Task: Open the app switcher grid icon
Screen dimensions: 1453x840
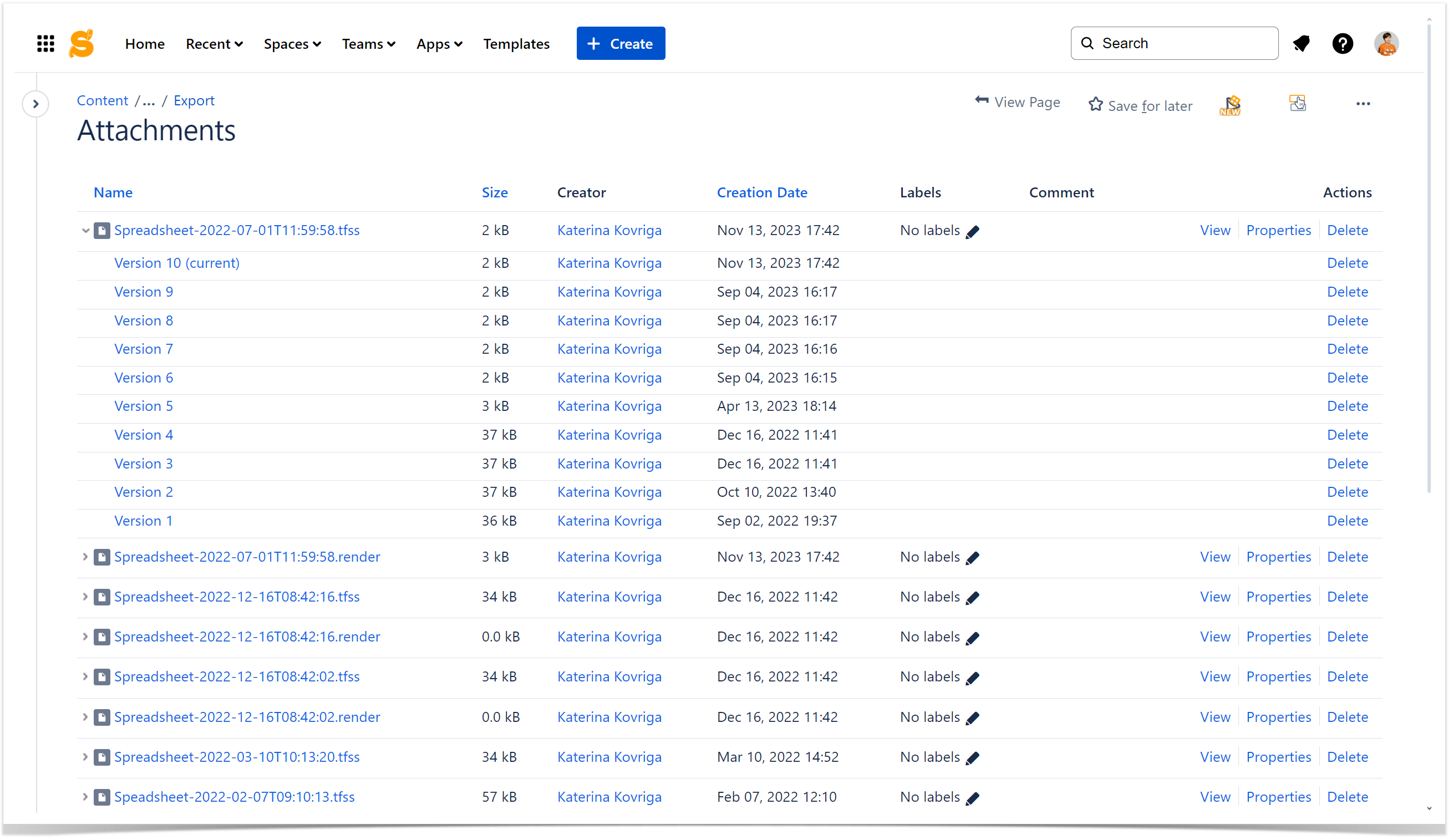Action: click(x=45, y=44)
